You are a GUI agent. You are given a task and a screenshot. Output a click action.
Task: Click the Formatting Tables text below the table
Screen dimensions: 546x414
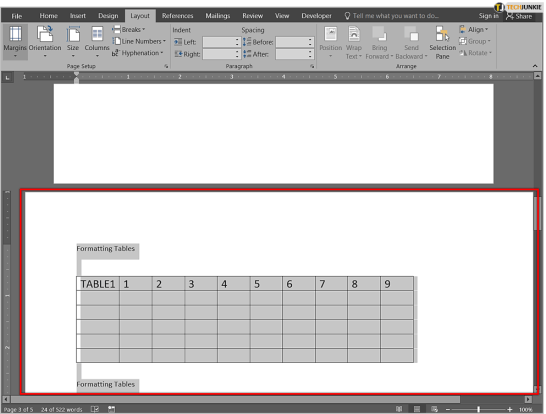106,384
